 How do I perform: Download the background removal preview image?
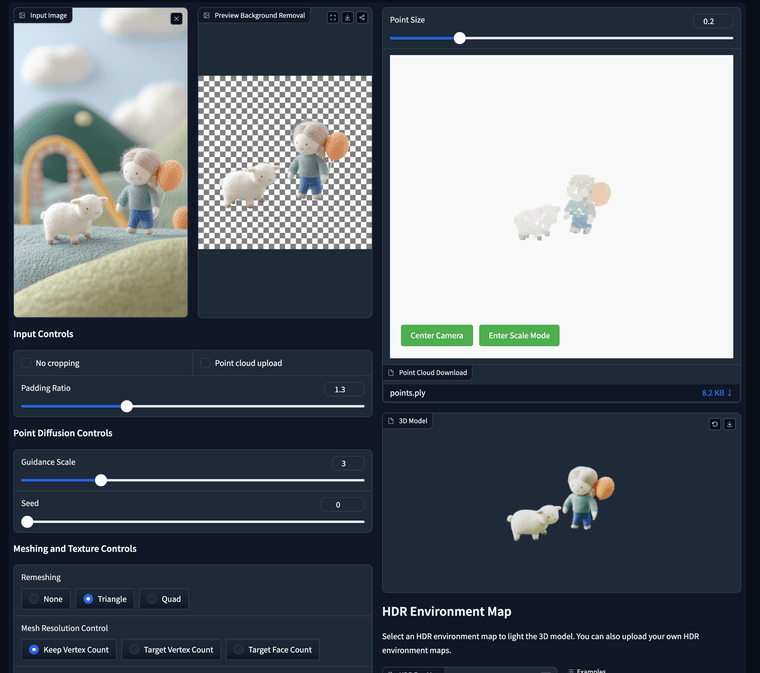[x=347, y=17]
